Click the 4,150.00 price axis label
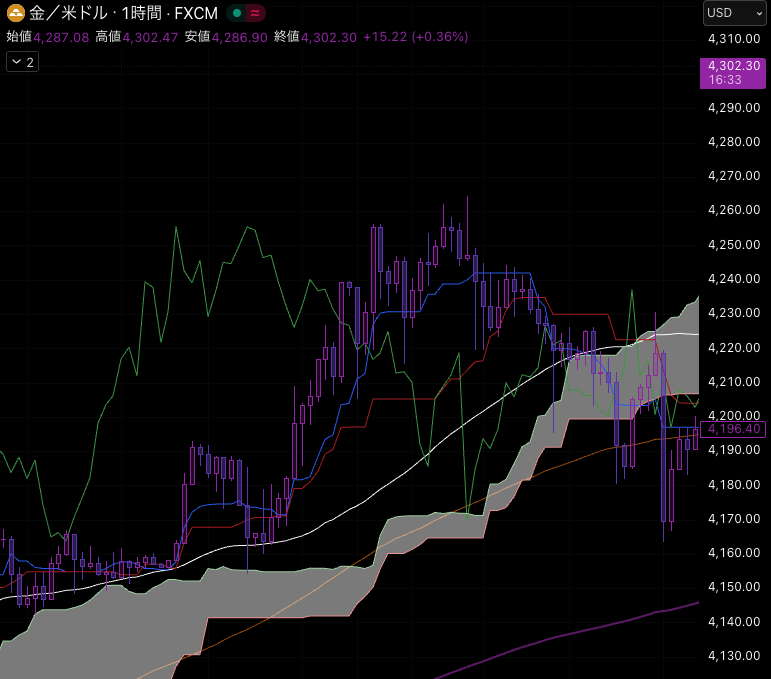Viewport: 771px width, 679px height. coord(734,587)
